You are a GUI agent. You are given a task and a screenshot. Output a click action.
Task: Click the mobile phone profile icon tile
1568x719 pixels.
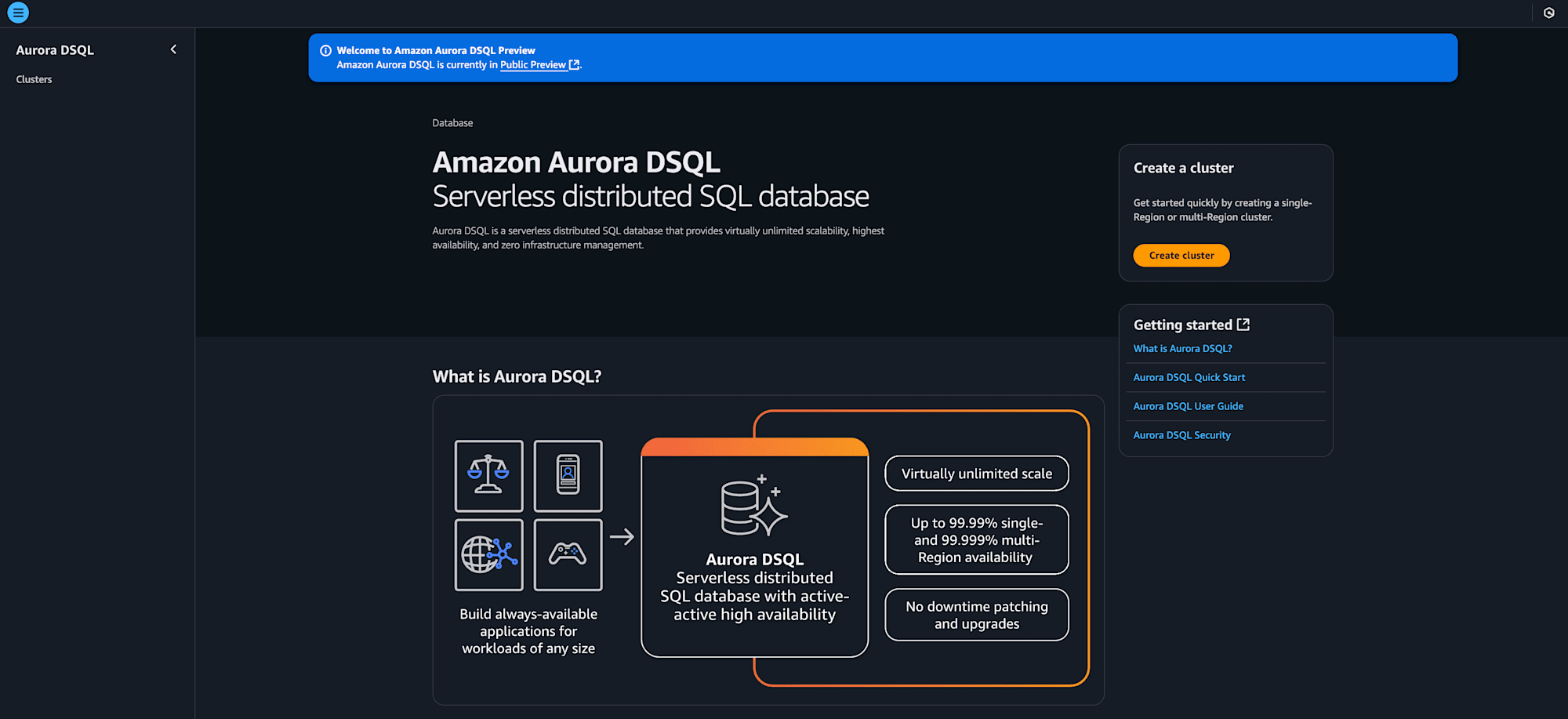[568, 476]
